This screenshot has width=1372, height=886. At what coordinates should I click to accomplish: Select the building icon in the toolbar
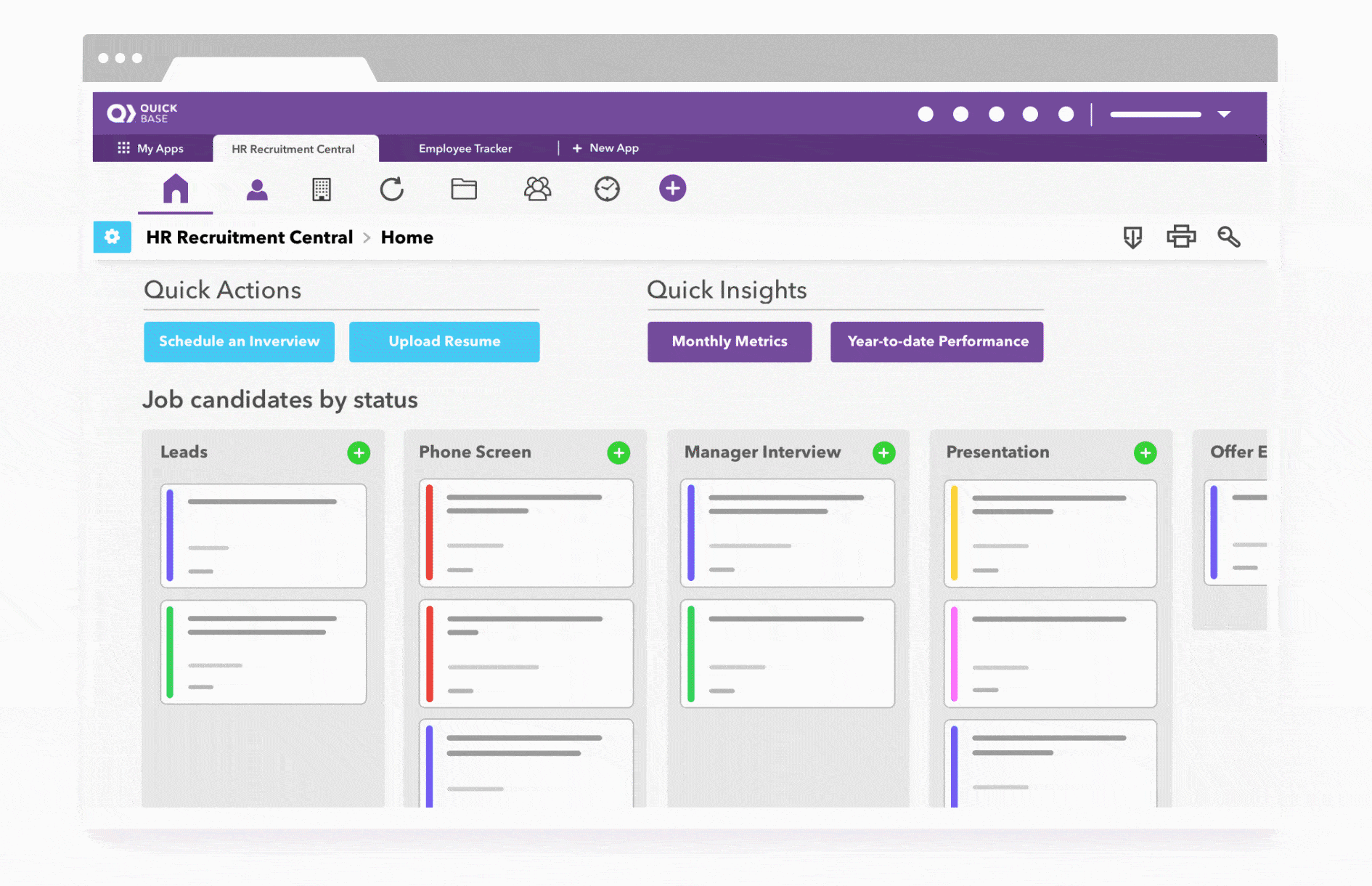322,190
